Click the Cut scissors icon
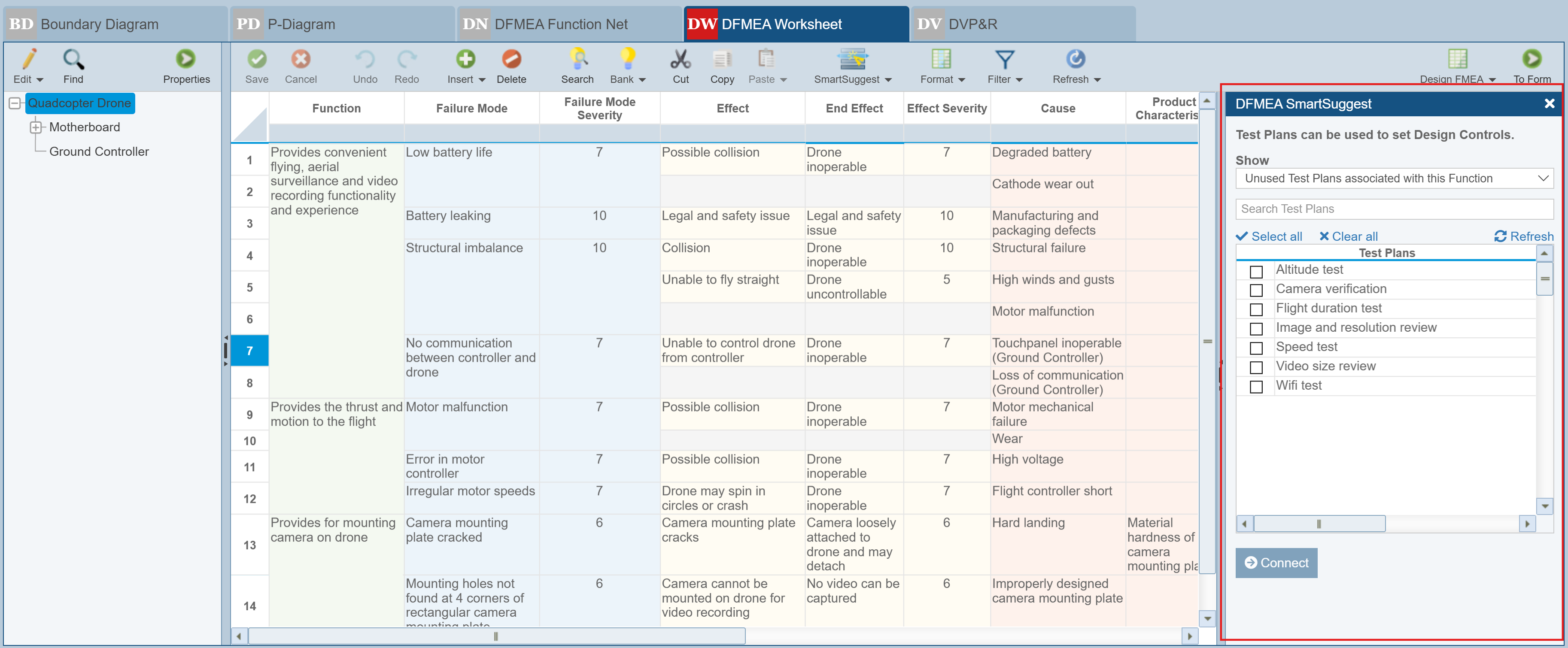This screenshot has width=1568, height=648. pos(680,60)
